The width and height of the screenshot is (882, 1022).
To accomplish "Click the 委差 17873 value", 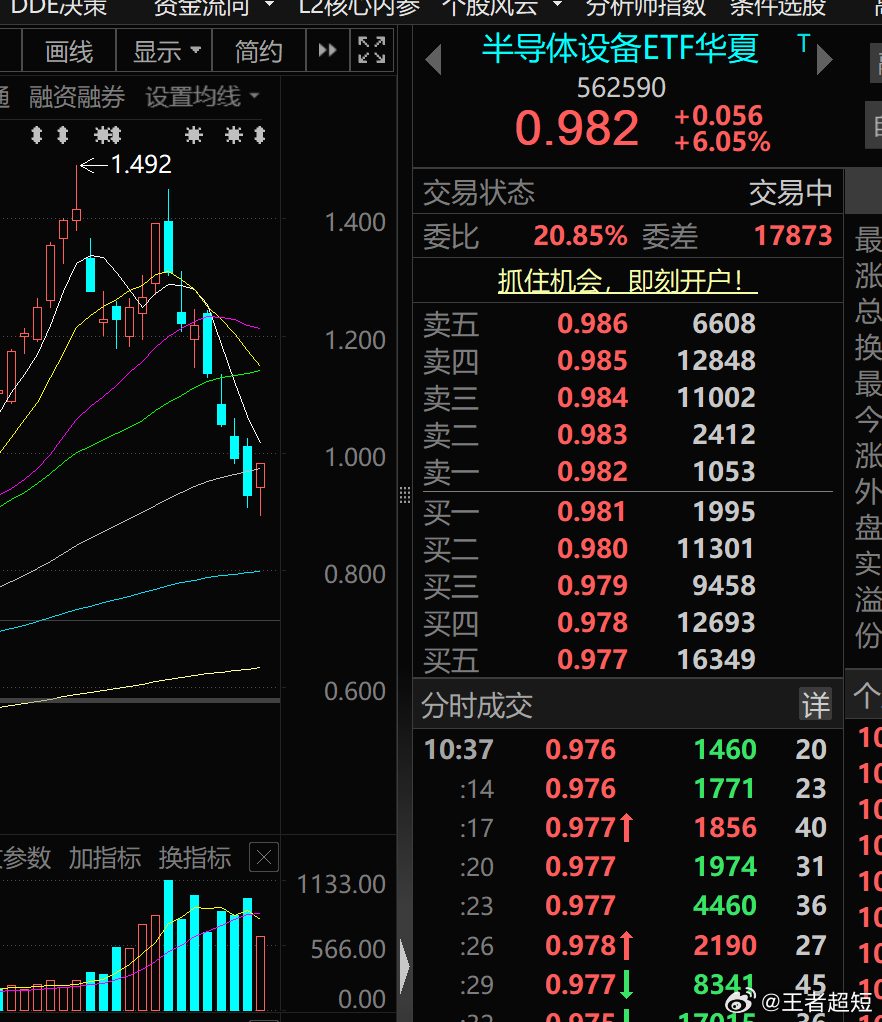I will [x=793, y=236].
